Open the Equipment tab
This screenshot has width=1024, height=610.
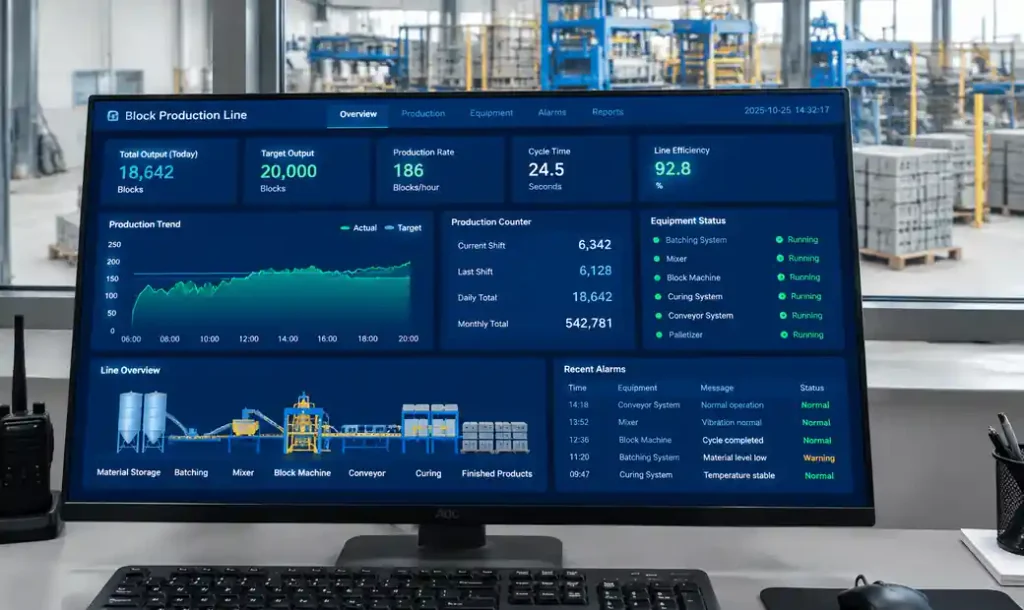[x=491, y=113]
